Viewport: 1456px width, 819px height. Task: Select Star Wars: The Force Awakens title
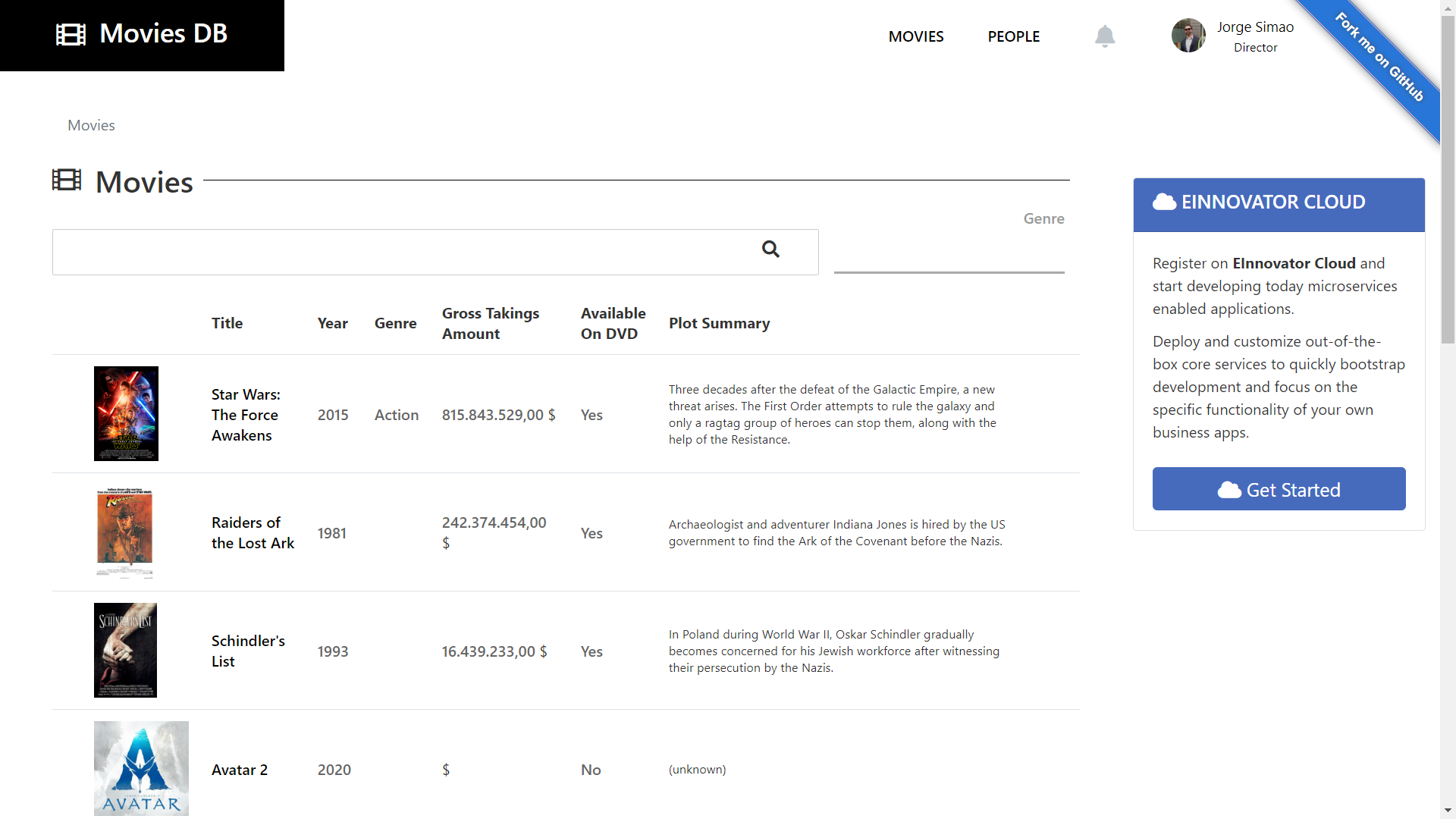tap(246, 415)
